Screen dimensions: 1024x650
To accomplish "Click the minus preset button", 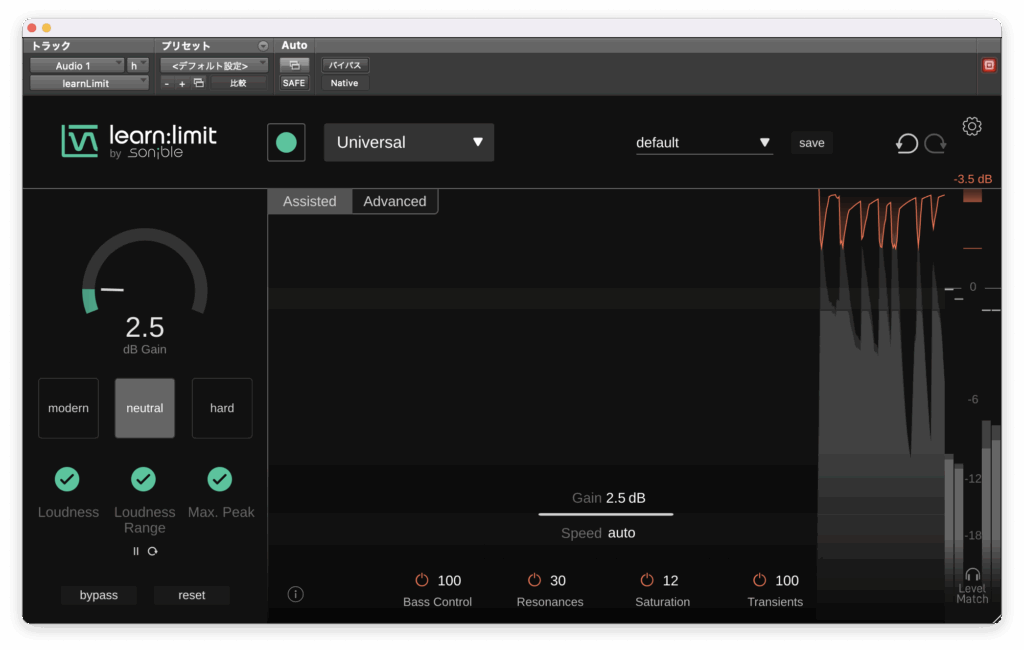I will coord(167,84).
